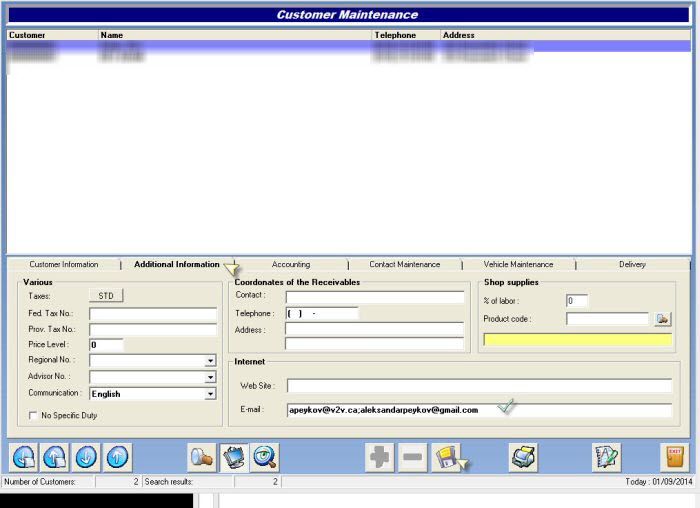Go to the Contact Maintenance tab

[404, 264]
